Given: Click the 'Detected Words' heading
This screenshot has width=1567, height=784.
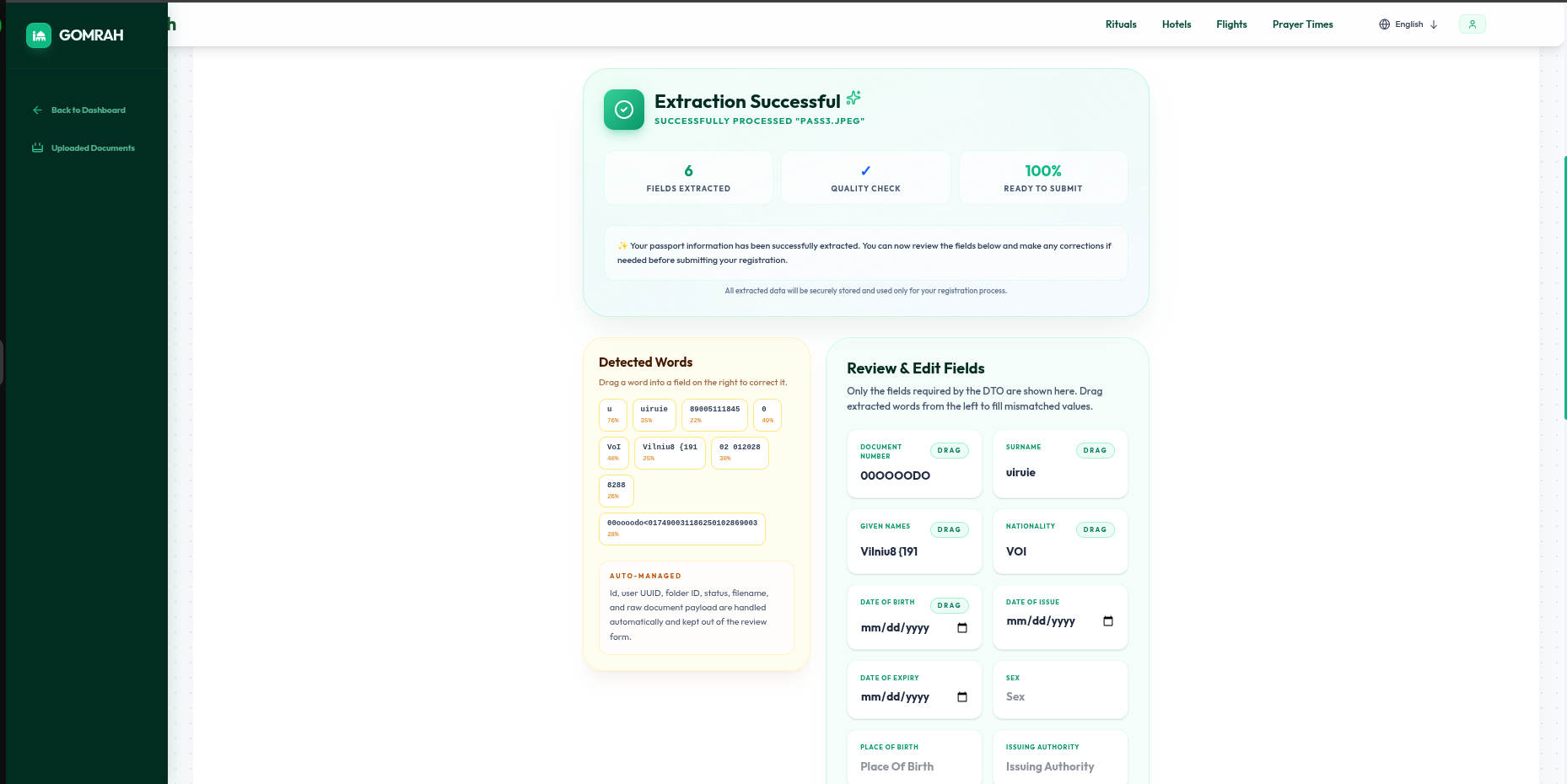Looking at the screenshot, I should pos(645,362).
